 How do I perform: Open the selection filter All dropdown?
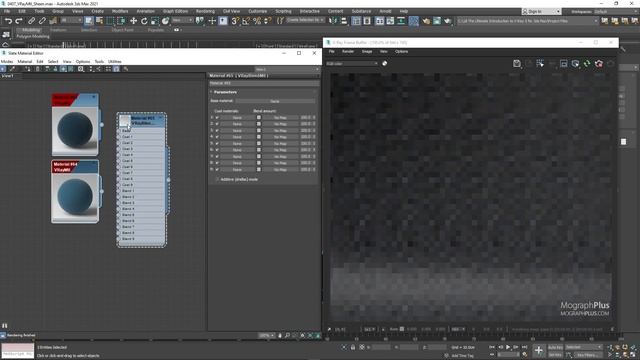(x=71, y=20)
